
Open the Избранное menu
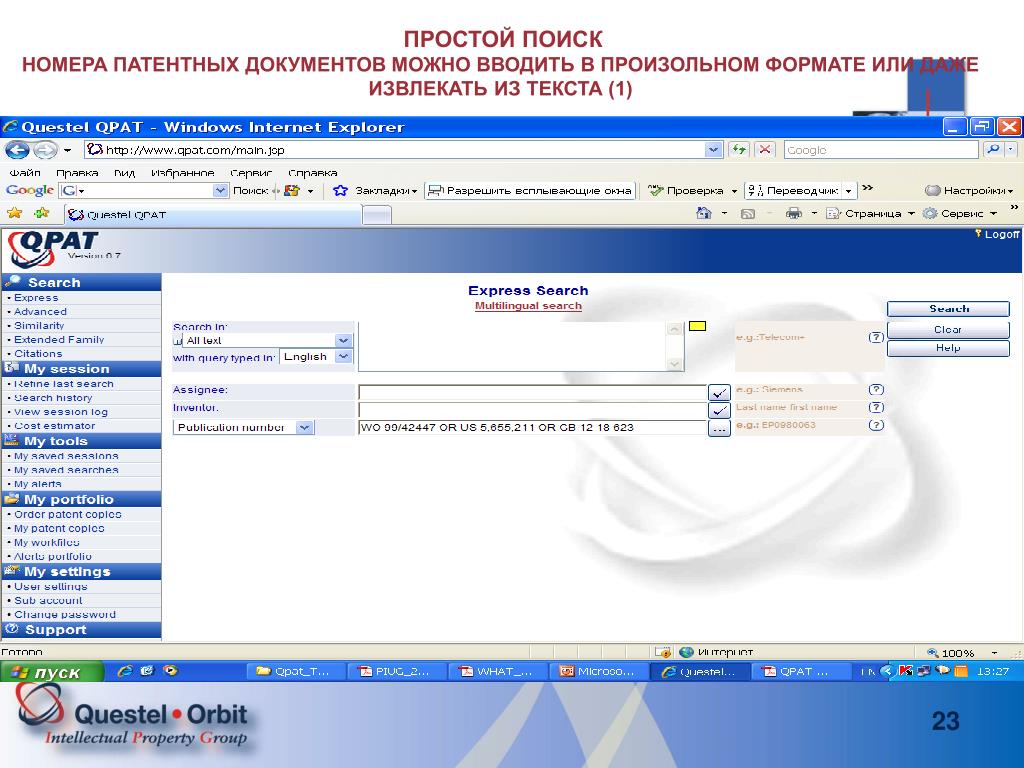coord(183,173)
